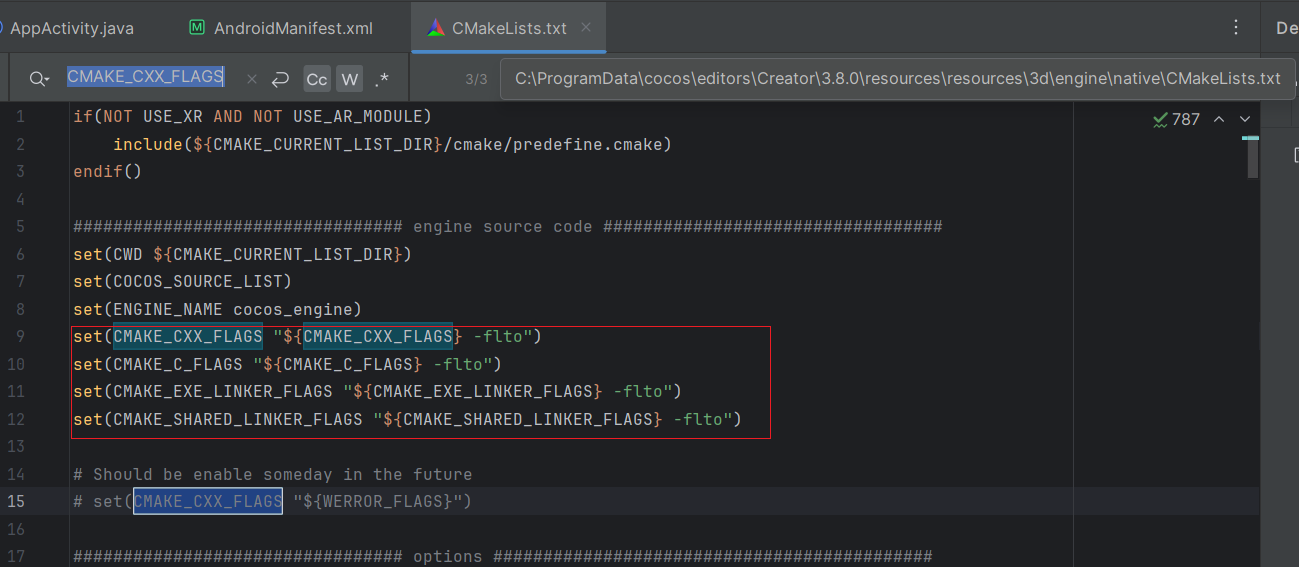Open the editor tabs three-dot menu
This screenshot has height=567, width=1299.
click(x=1236, y=28)
